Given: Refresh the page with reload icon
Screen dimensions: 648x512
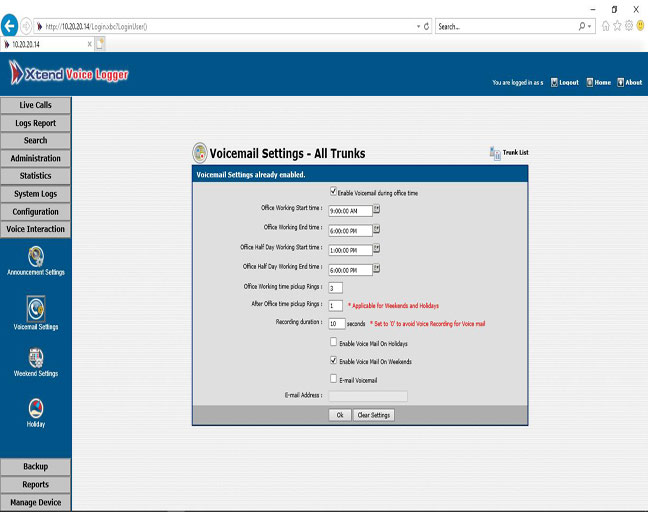Looking at the screenshot, I should pyautogui.click(x=426, y=26).
